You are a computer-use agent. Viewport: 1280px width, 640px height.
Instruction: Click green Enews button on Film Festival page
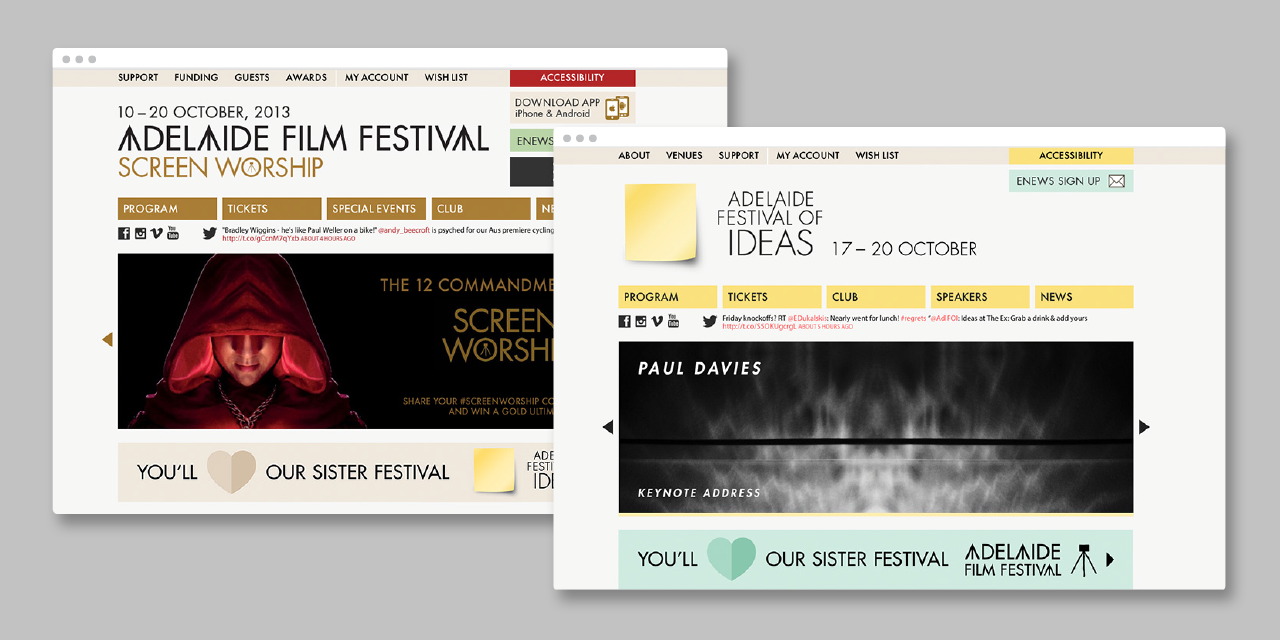532,140
